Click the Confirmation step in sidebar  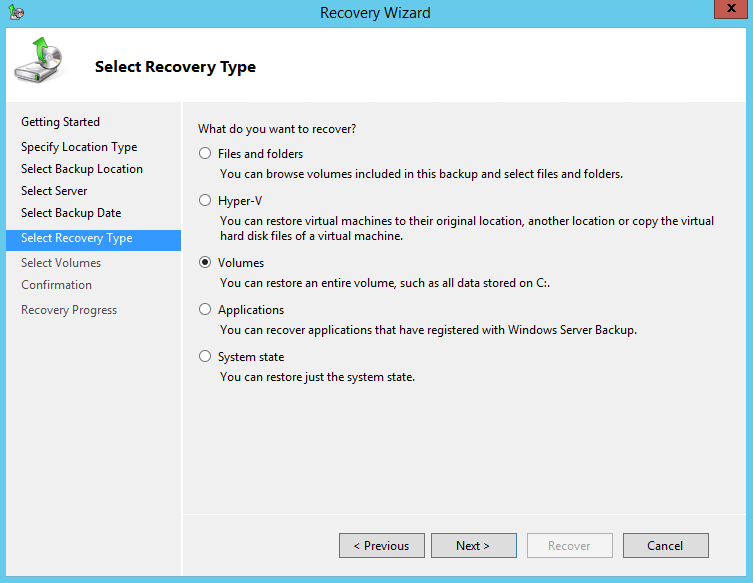[56, 285]
